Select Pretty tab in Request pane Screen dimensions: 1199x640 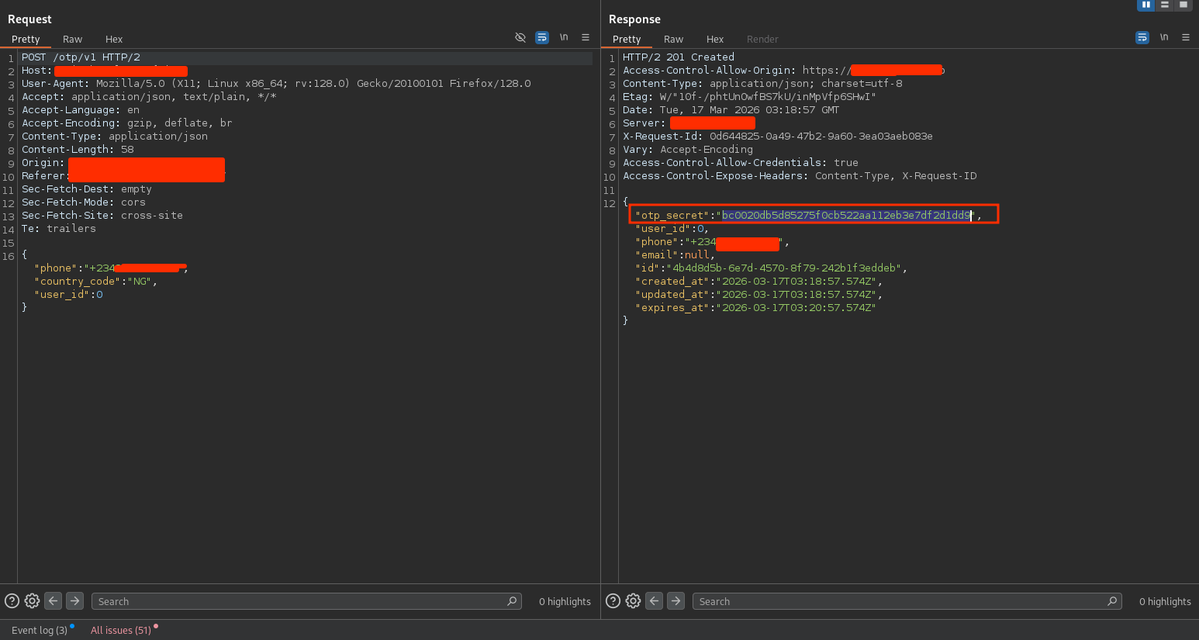click(x=25, y=39)
